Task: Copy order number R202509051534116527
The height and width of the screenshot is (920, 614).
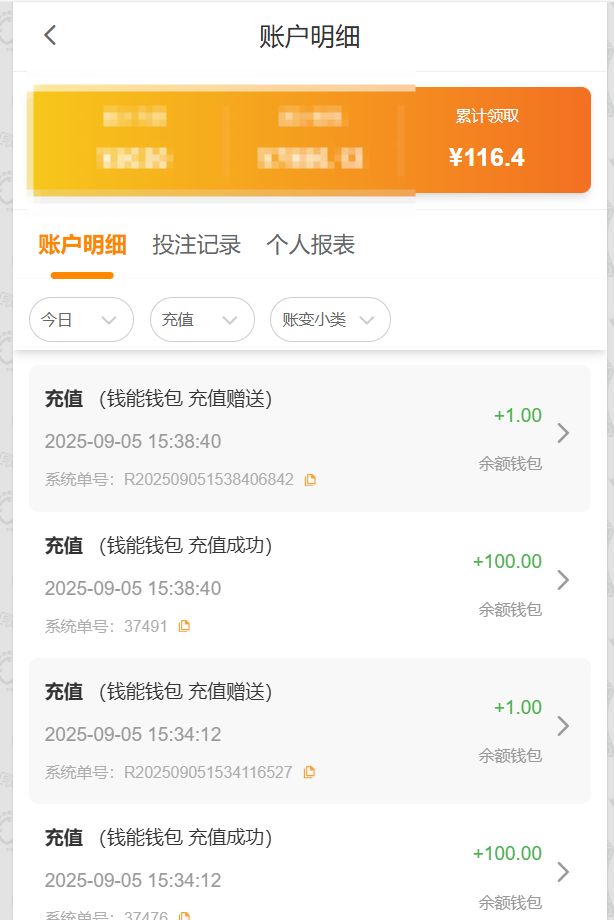Action: click(309, 772)
